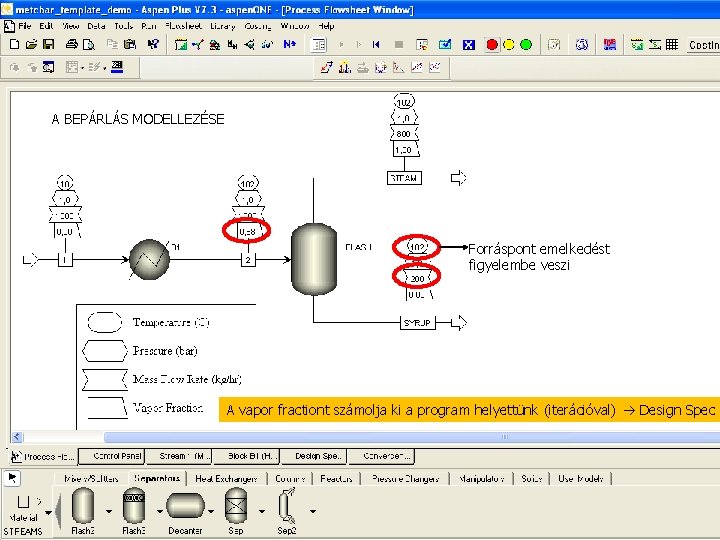
Task: Open the Data menu
Action: [96, 26]
